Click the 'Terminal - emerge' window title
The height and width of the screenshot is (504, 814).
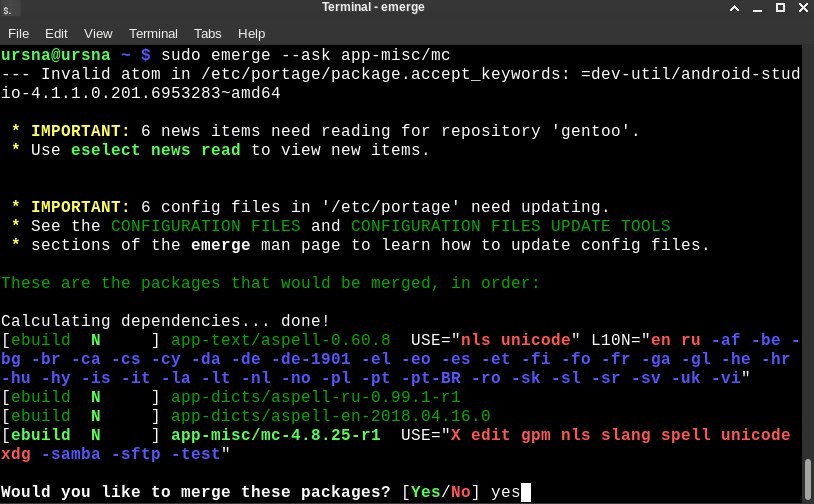(x=373, y=7)
